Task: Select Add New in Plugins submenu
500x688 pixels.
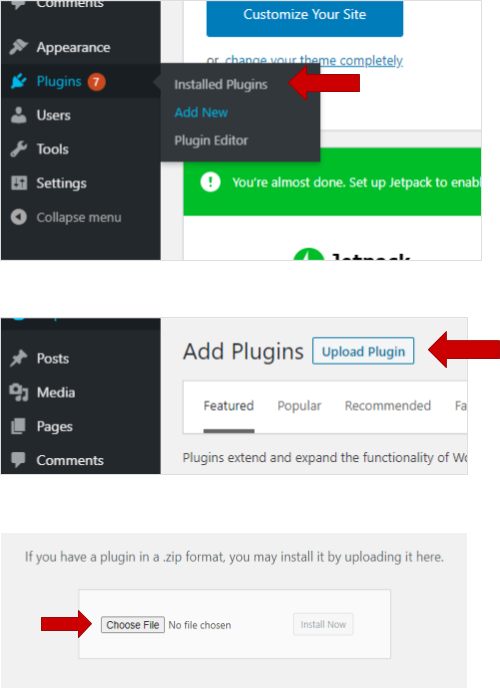Action: pos(201,112)
